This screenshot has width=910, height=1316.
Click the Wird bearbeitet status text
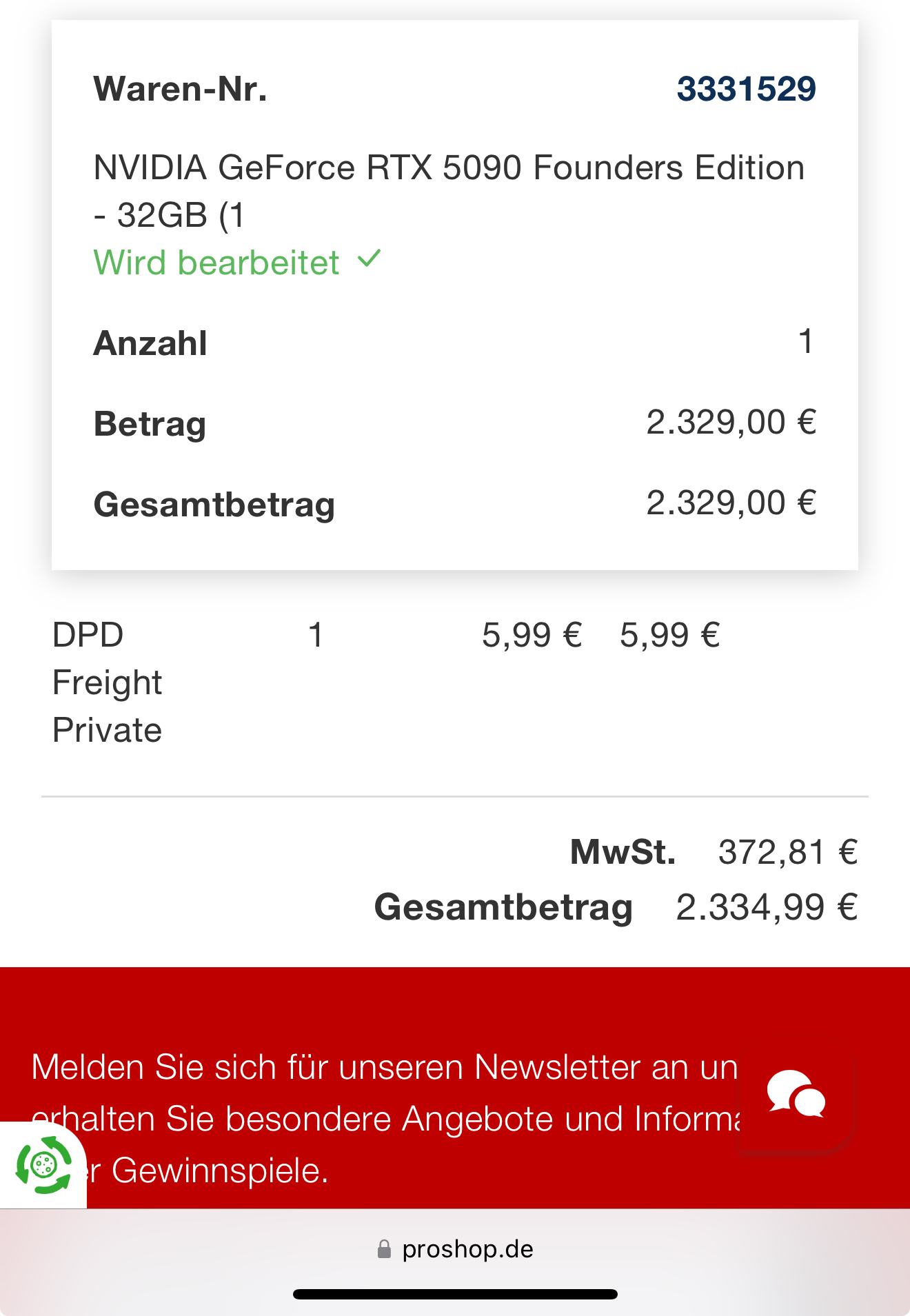[216, 263]
